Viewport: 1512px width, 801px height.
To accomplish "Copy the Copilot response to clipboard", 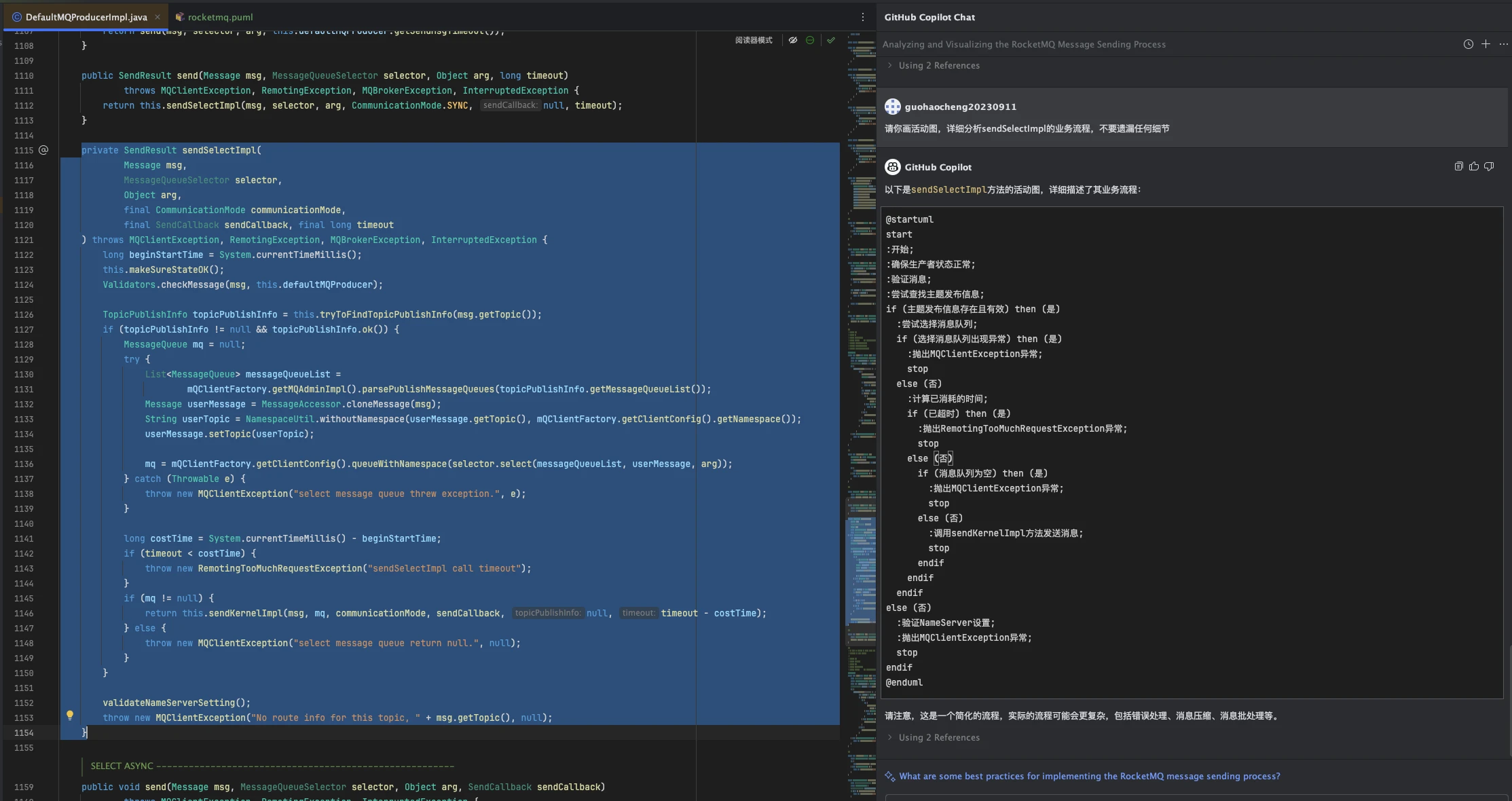I will 1458,166.
